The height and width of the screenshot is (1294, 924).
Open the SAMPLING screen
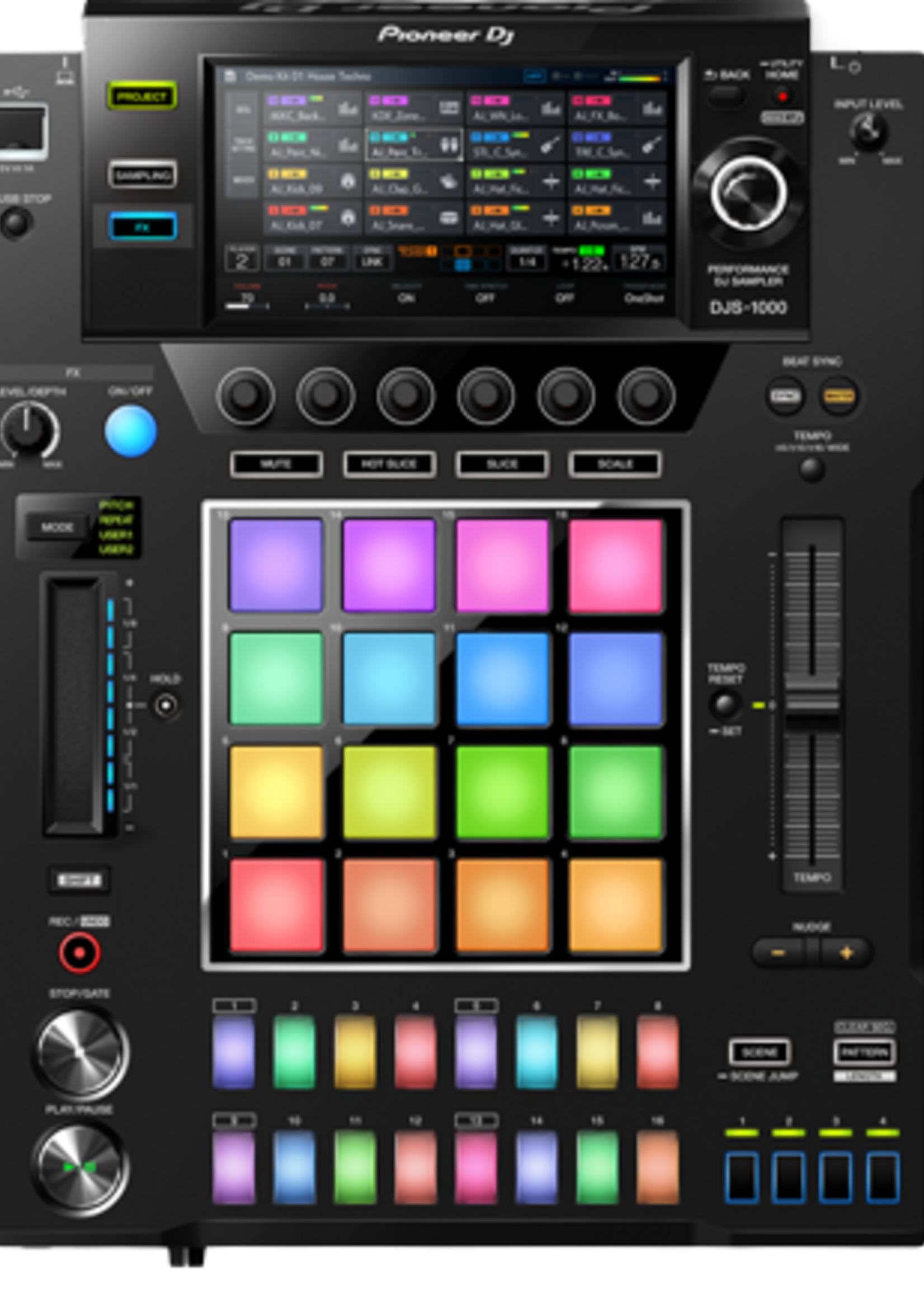tap(142, 175)
